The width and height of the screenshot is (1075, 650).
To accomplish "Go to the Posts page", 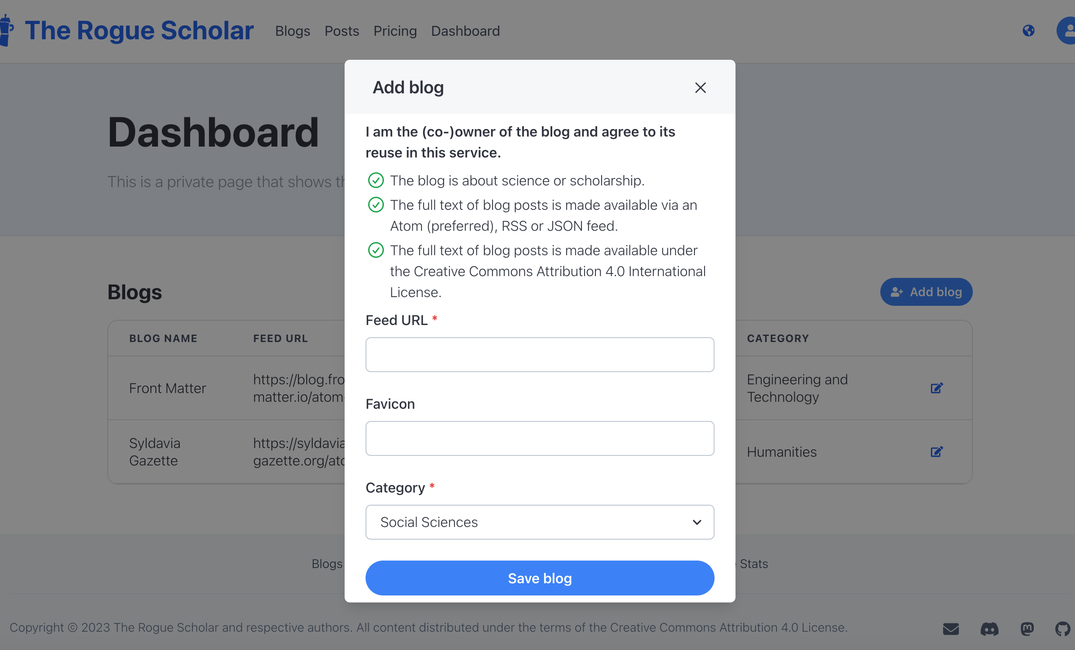I will [x=341, y=31].
